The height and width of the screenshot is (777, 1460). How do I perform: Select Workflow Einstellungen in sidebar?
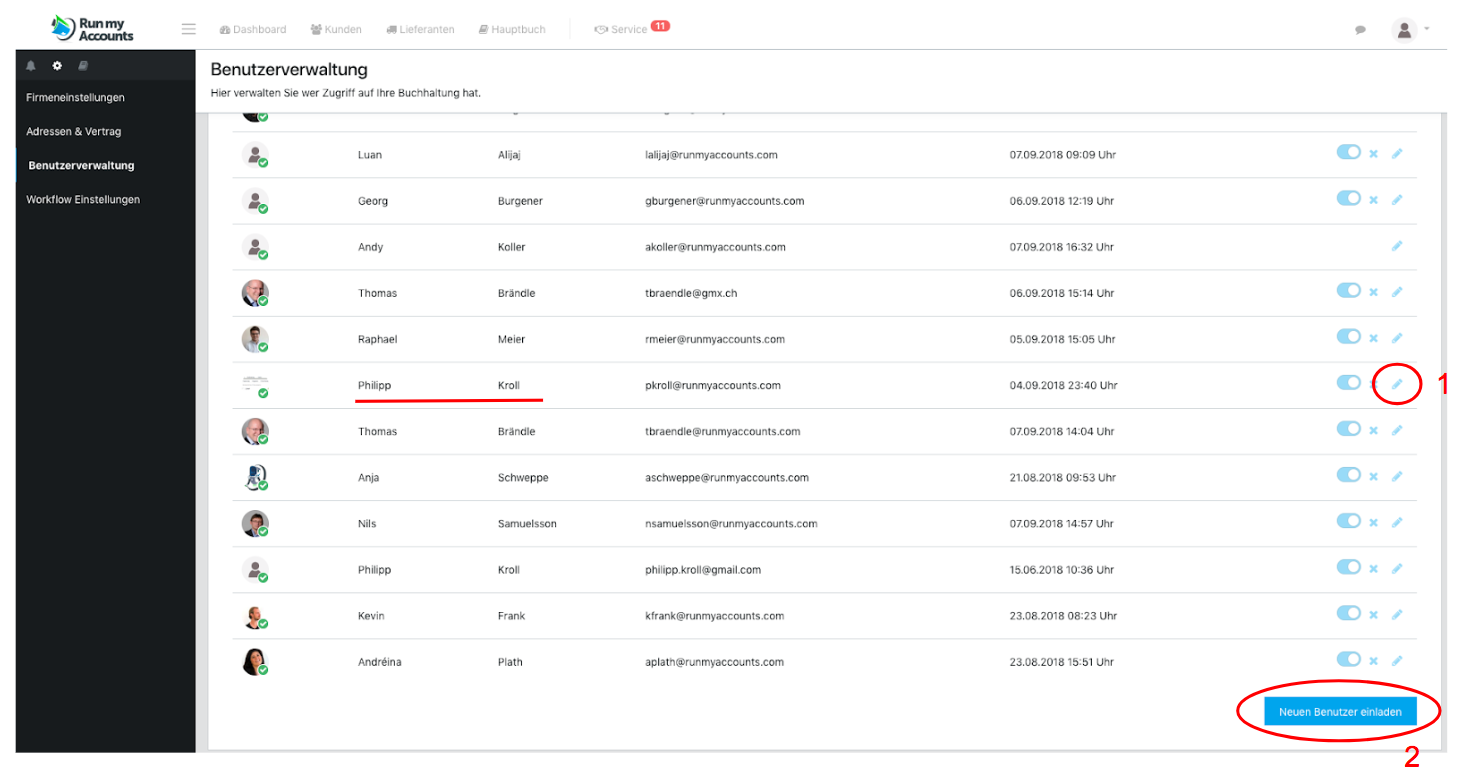83,199
